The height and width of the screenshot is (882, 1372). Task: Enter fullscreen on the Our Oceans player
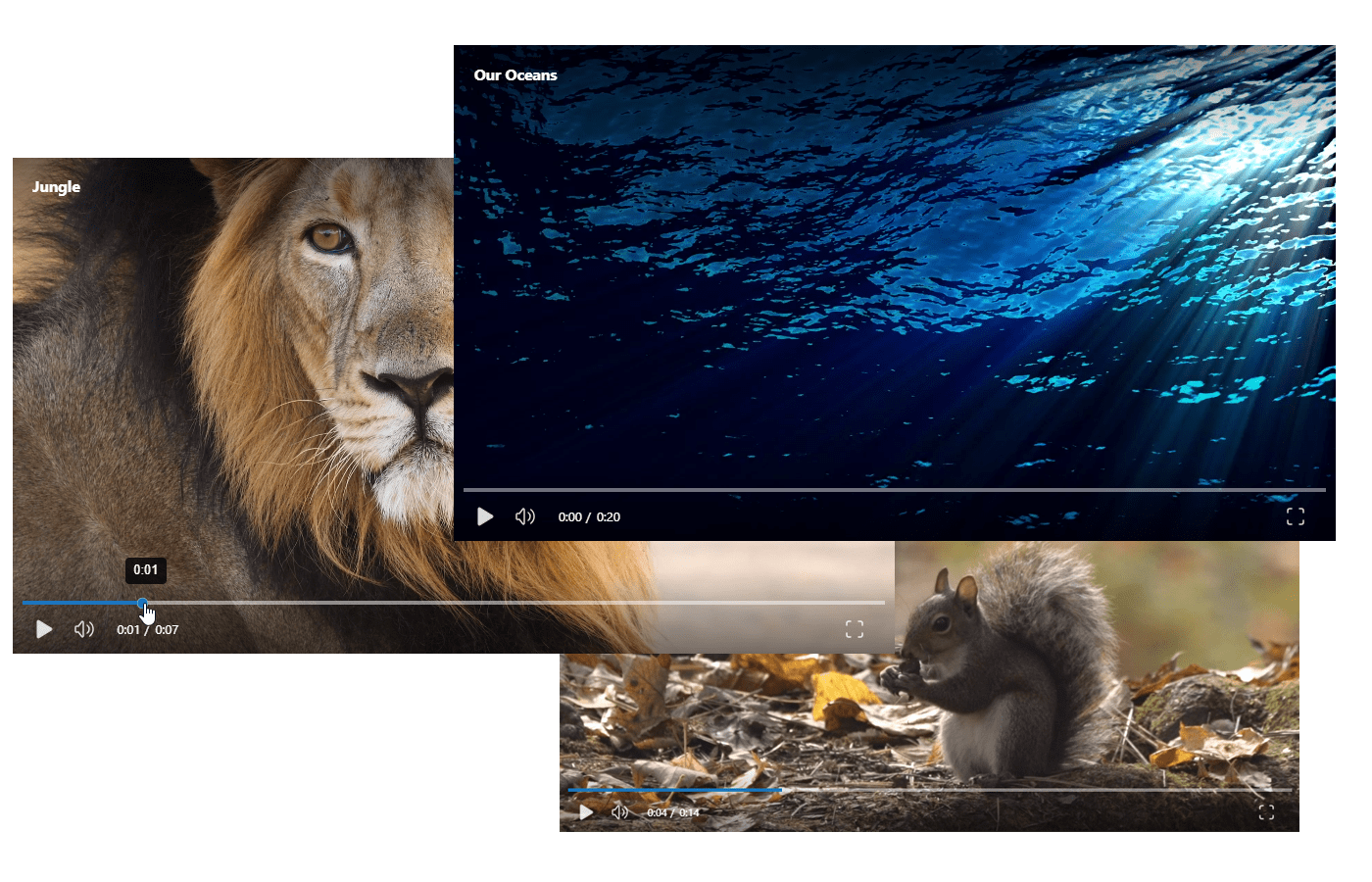[1296, 516]
